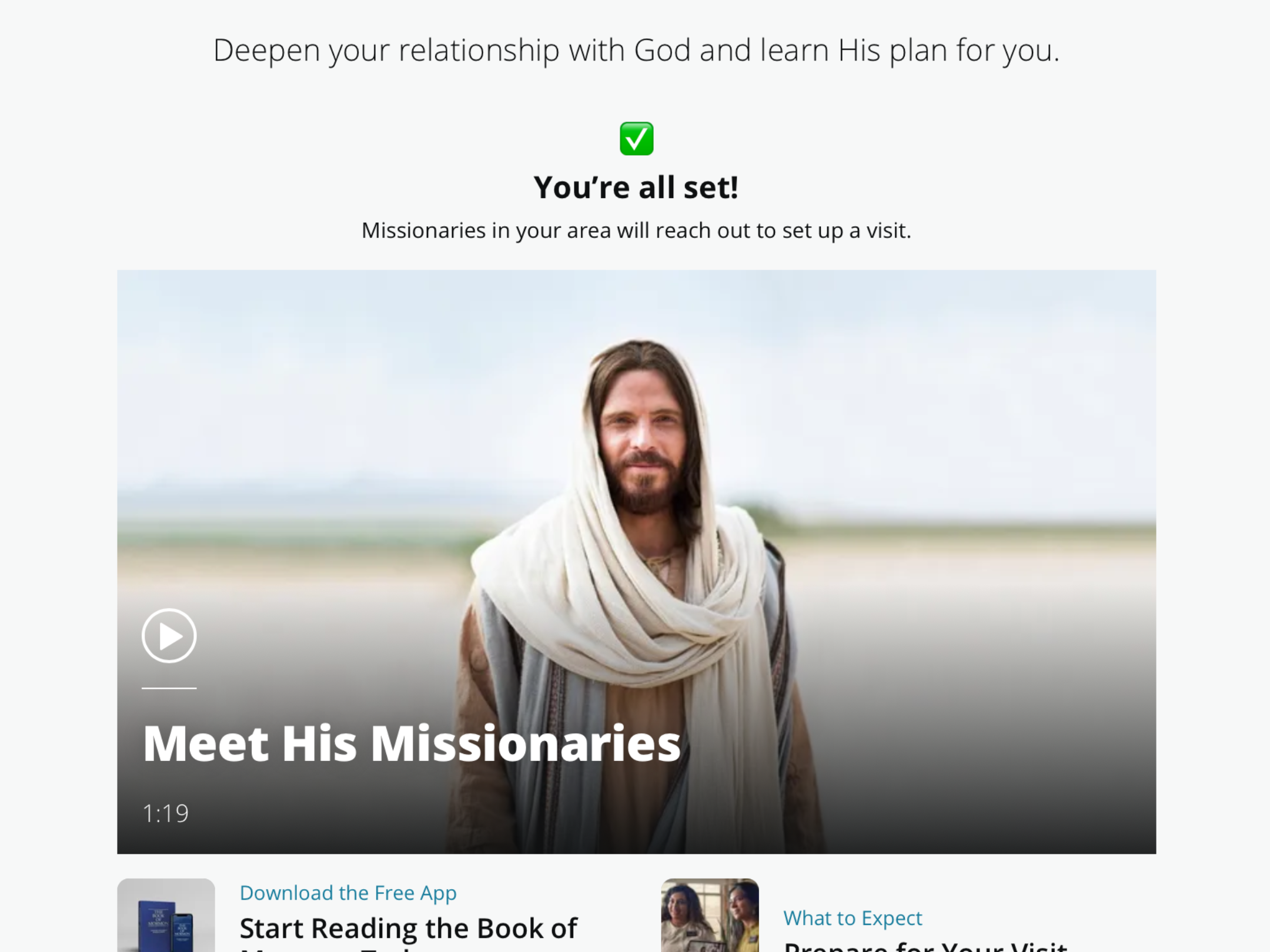Screen dimensions: 1270x952
Task: Click the Download the Free App link
Action: [348, 893]
